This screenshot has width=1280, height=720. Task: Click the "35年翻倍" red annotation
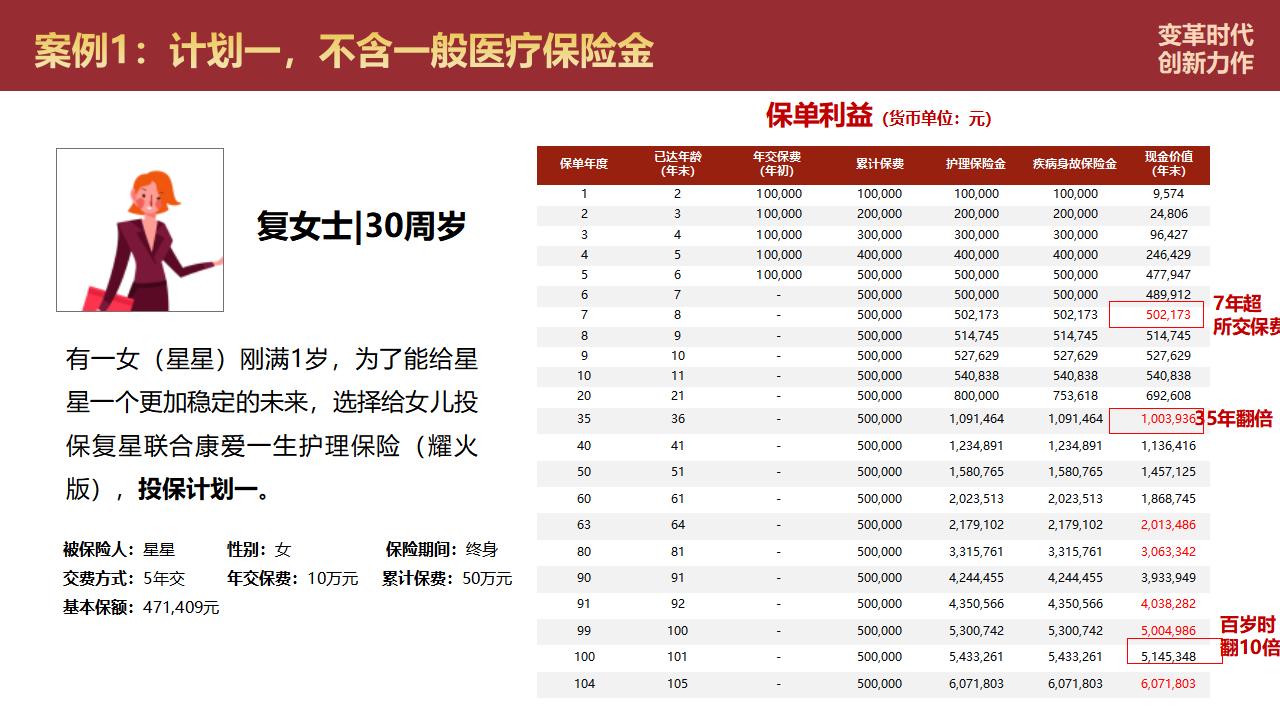pyautogui.click(x=1235, y=419)
